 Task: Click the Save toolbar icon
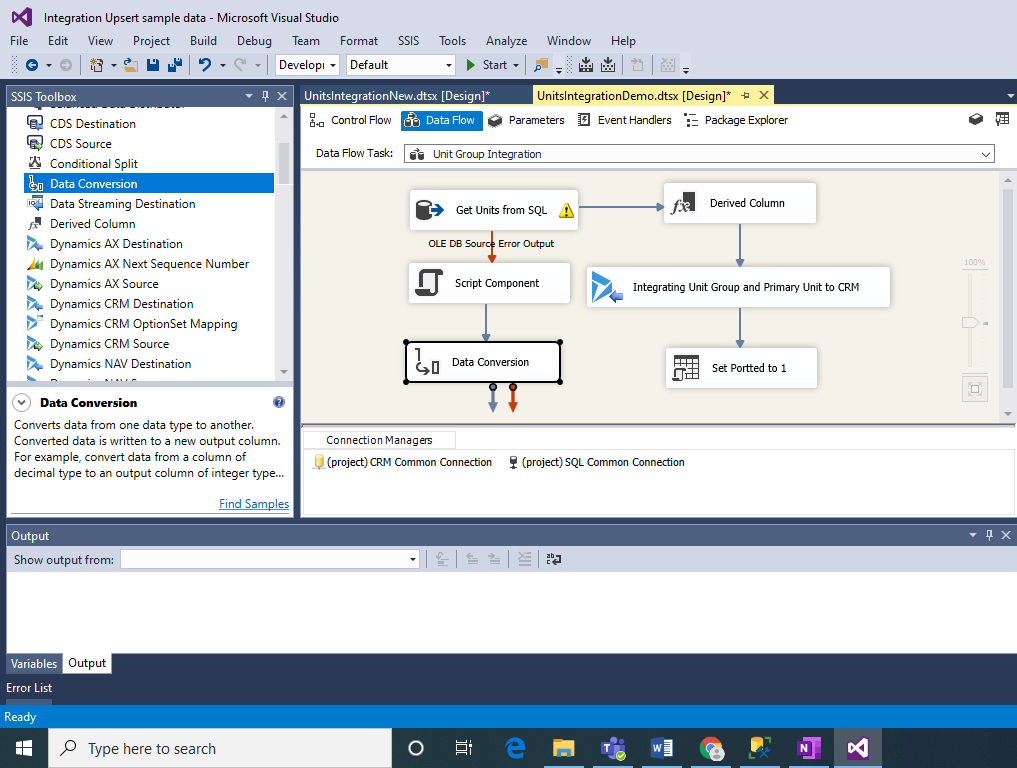coord(153,65)
